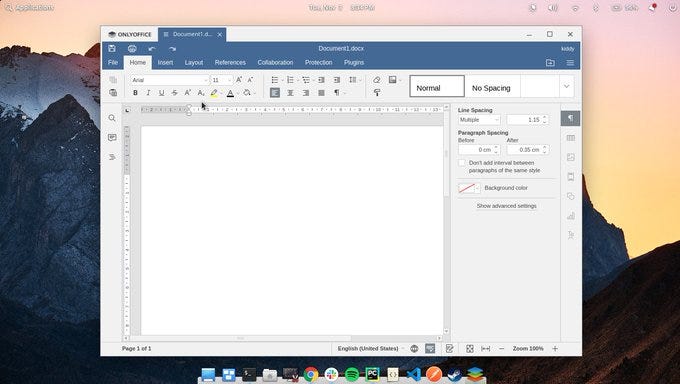Click the Copy icon in the ribbon
Viewport: 680px width, 384px height.
(x=113, y=80)
